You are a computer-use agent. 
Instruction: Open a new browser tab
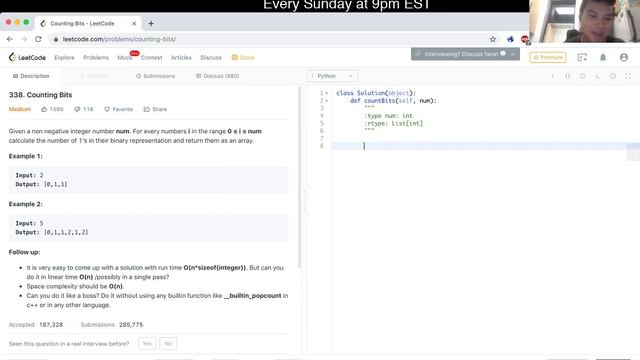[x=151, y=24]
